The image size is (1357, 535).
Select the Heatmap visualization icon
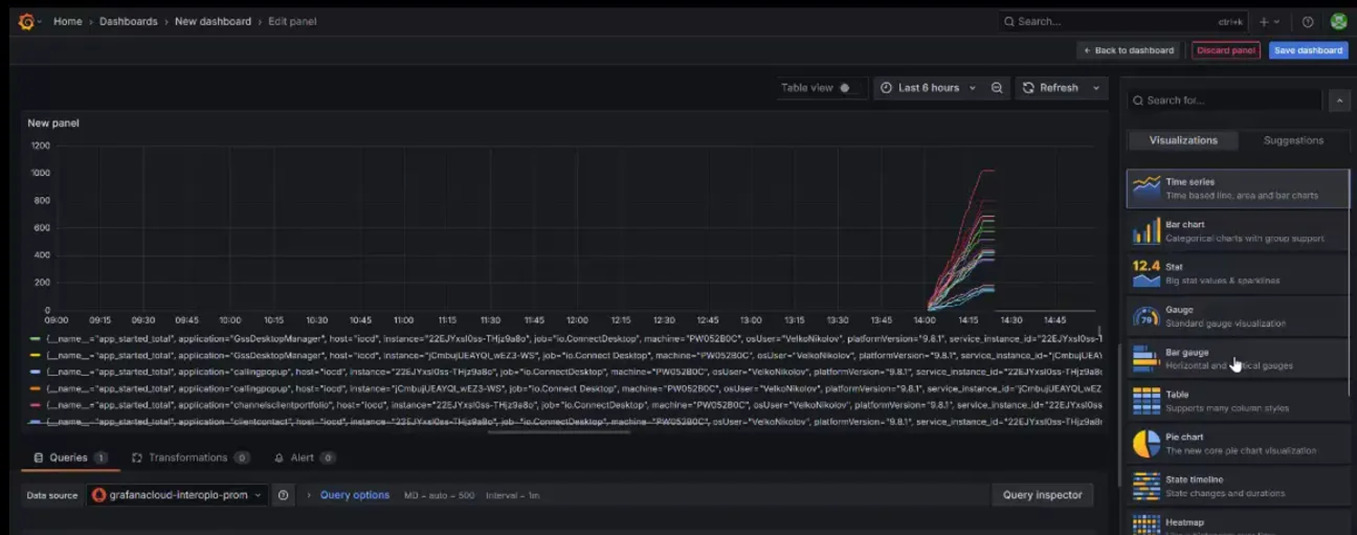tap(1146, 524)
